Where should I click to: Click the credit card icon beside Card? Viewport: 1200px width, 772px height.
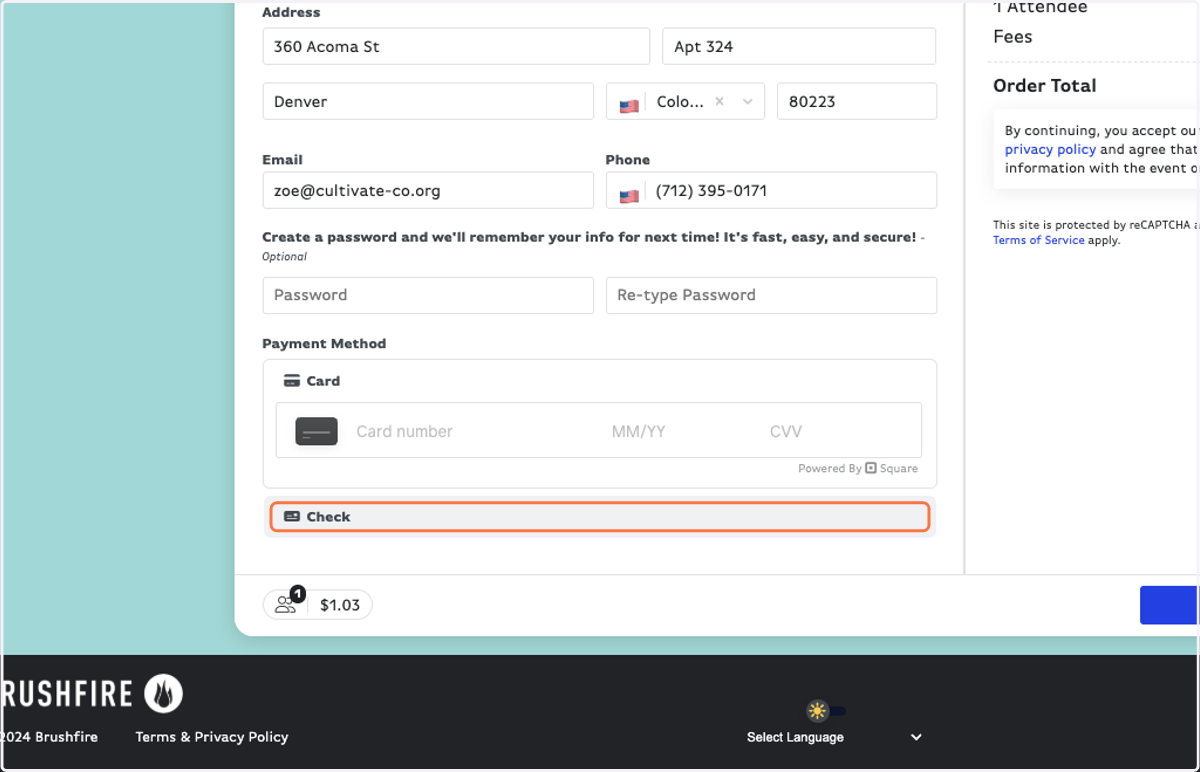[292, 381]
